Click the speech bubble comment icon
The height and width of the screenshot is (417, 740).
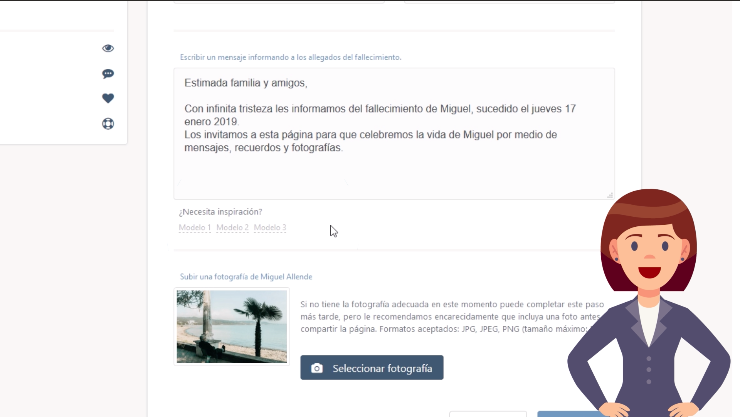(x=108, y=73)
